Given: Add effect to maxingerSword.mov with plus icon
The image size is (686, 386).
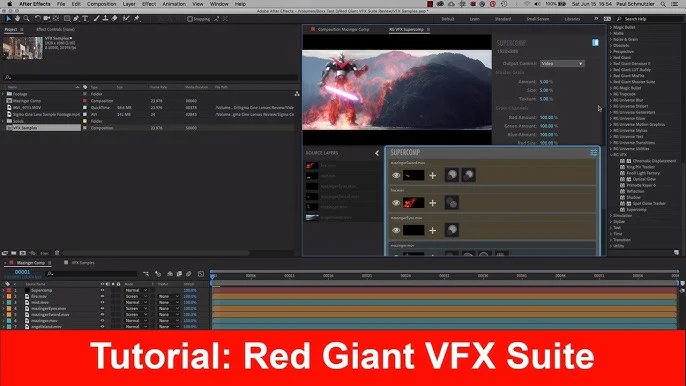Looking at the screenshot, I should pyautogui.click(x=432, y=175).
